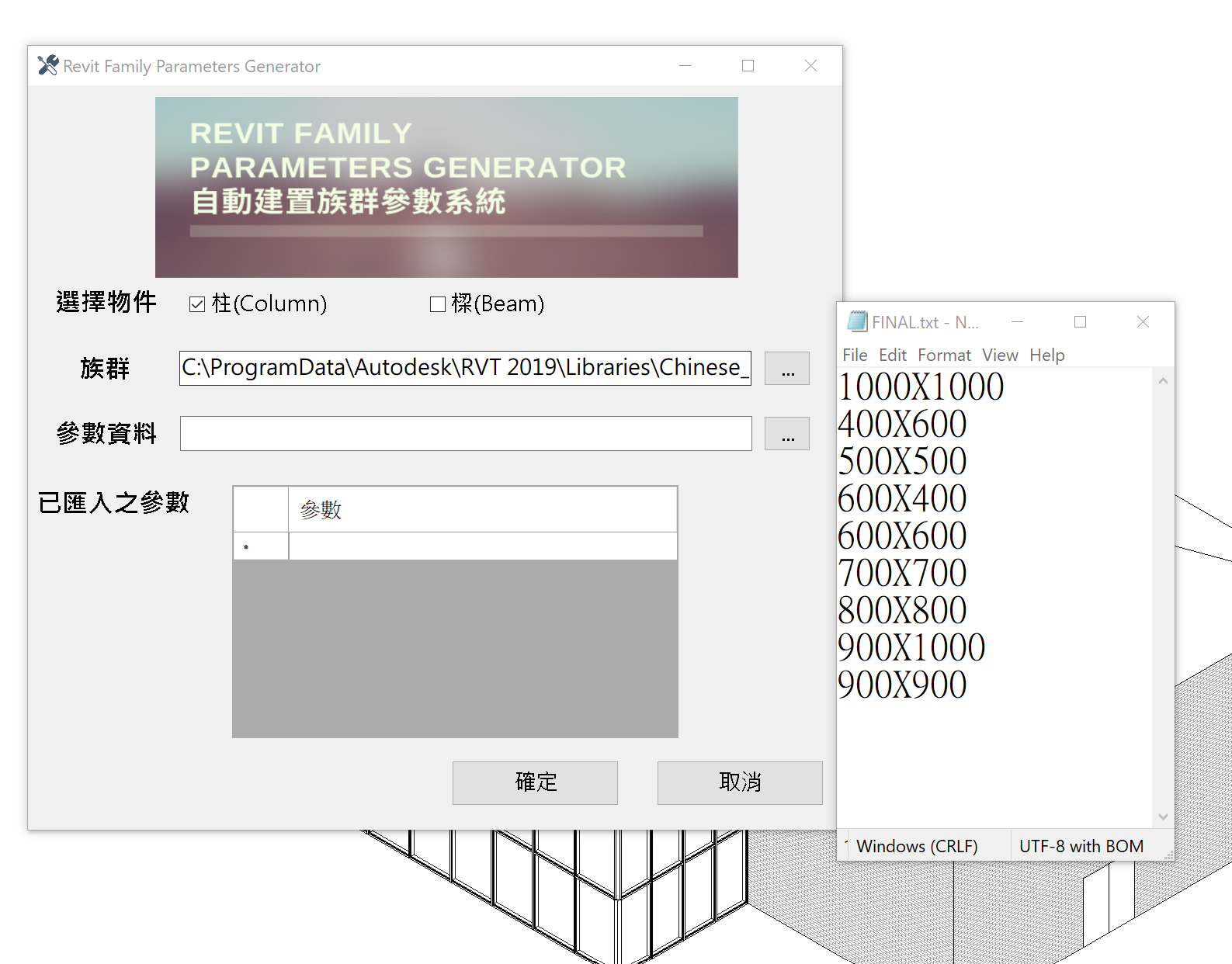This screenshot has height=964, width=1232.
Task: Click the empty 參數資料 input field
Action: (466, 433)
